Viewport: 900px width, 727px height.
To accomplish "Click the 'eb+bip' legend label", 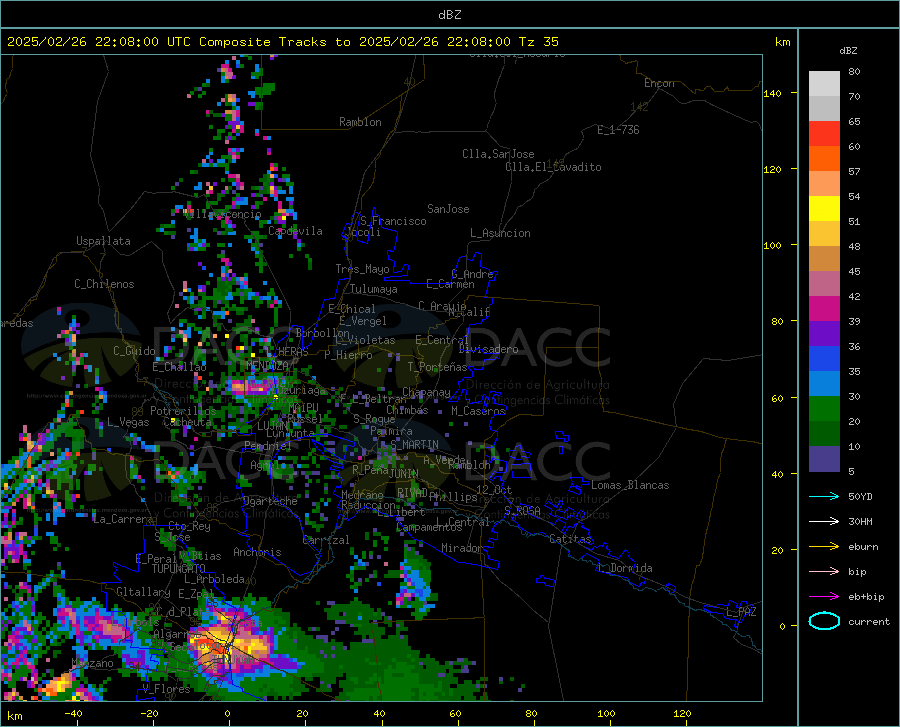I will 866,597.
